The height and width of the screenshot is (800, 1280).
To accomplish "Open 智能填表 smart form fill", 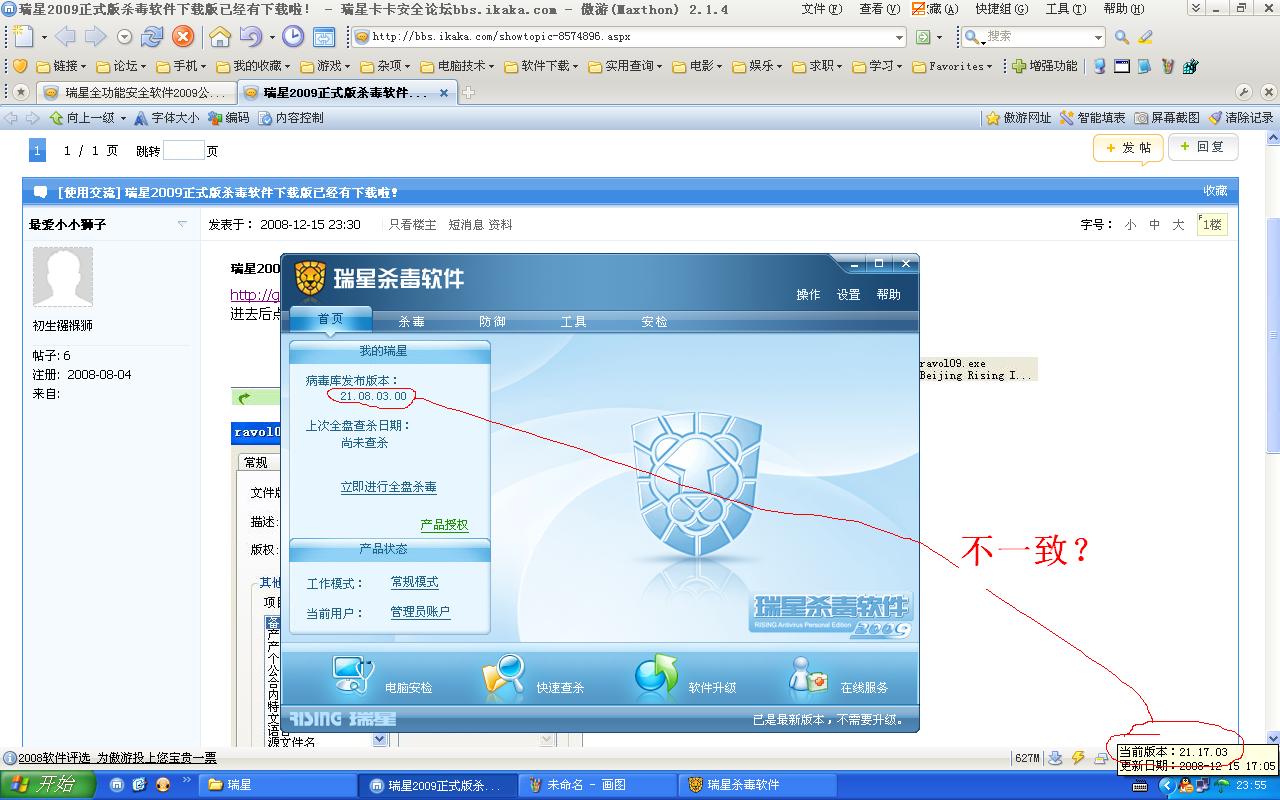I will (1093, 118).
